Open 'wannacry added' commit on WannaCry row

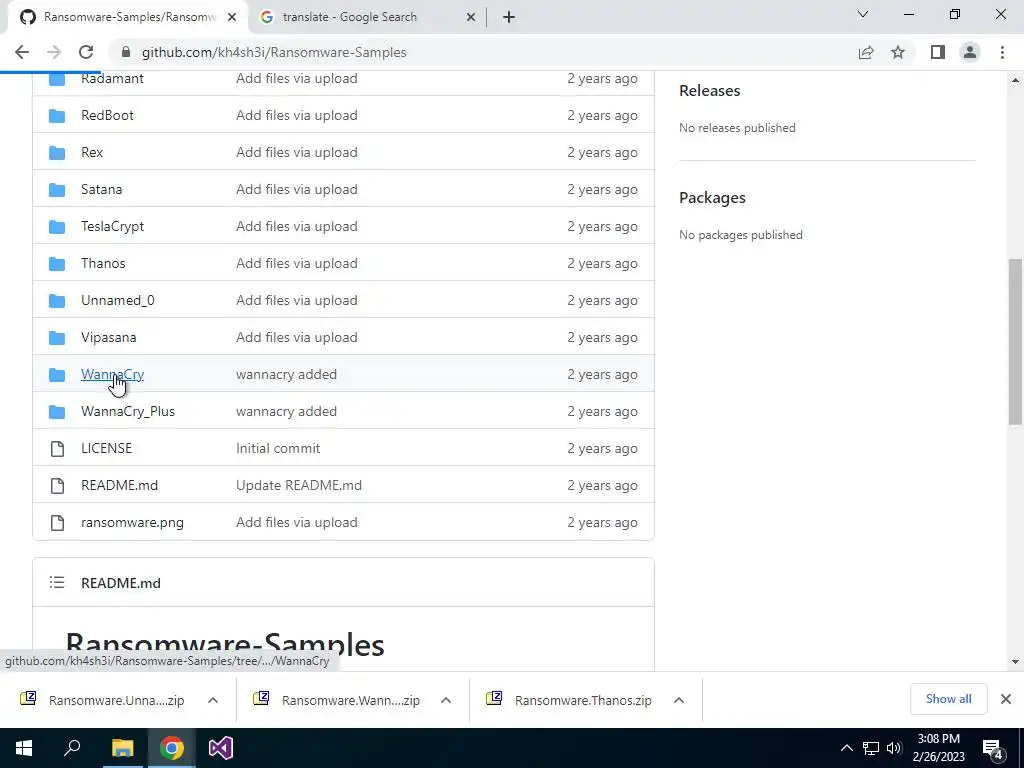pos(287,374)
